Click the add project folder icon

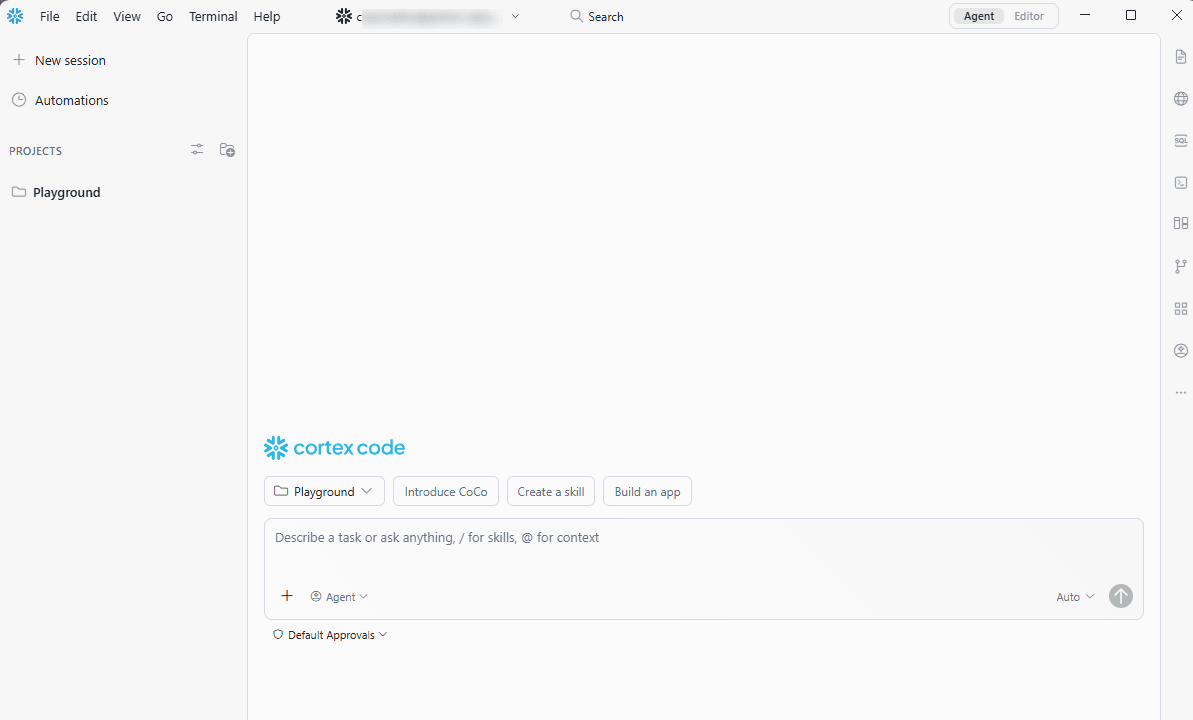pyautogui.click(x=227, y=150)
